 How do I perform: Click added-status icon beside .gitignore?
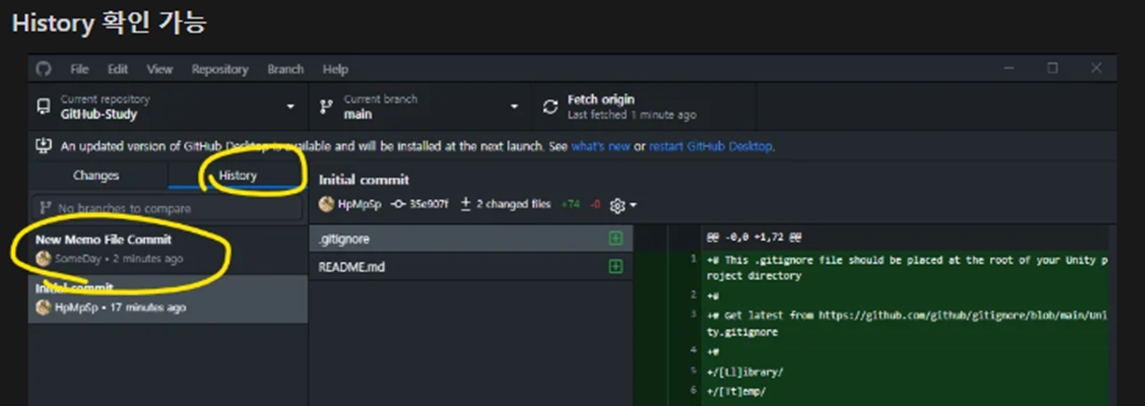tap(616, 240)
